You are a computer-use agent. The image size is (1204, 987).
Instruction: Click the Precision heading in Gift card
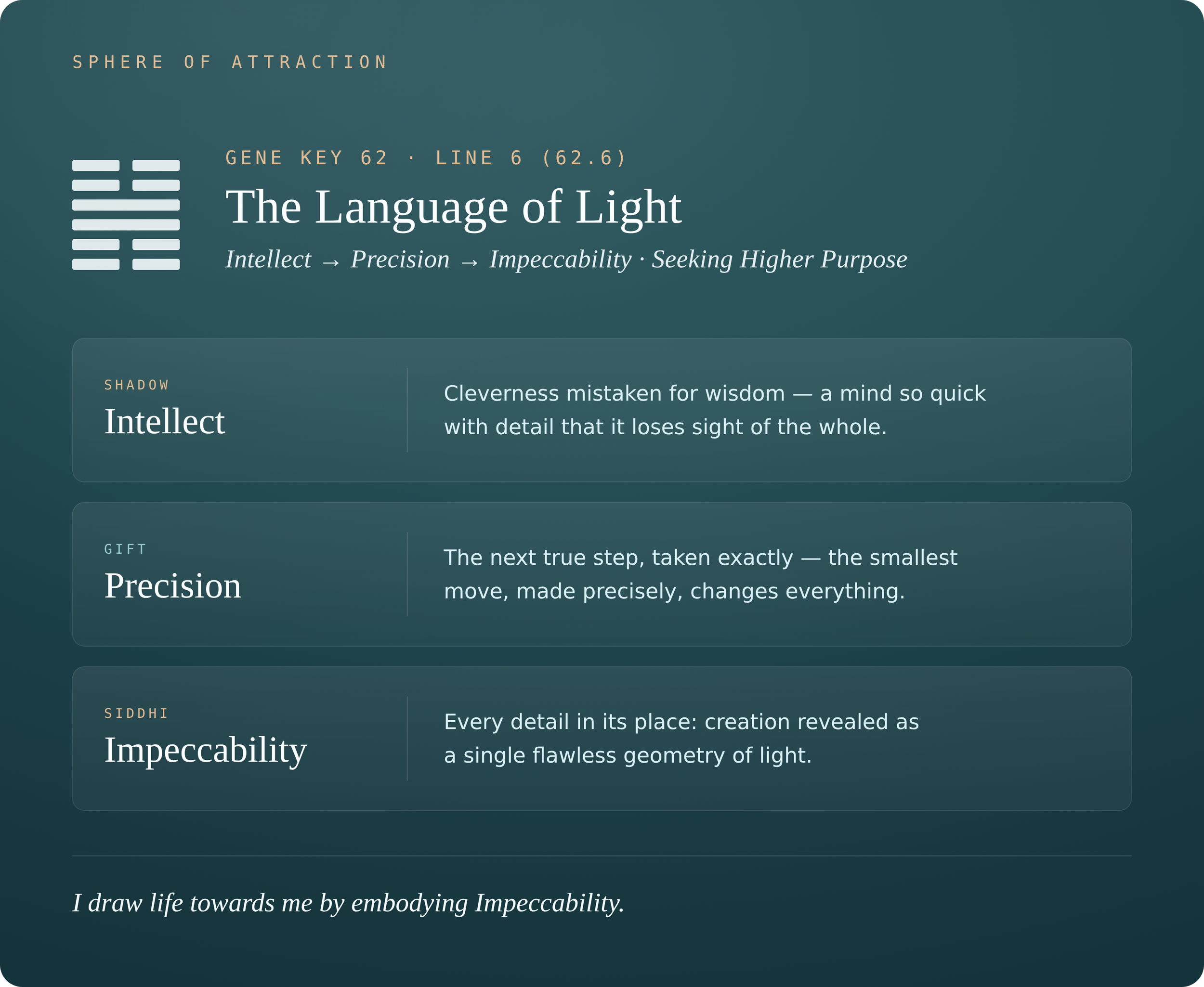pyautogui.click(x=172, y=585)
